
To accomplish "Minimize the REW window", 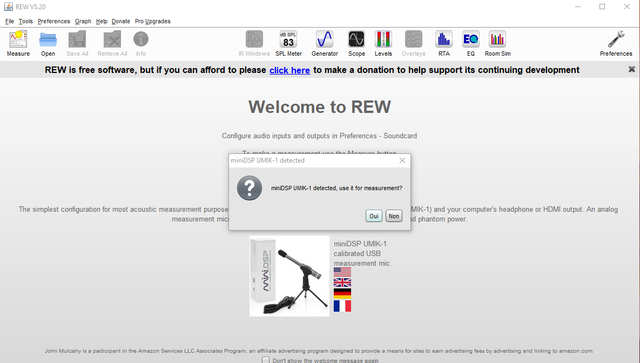I will (x=578, y=7).
